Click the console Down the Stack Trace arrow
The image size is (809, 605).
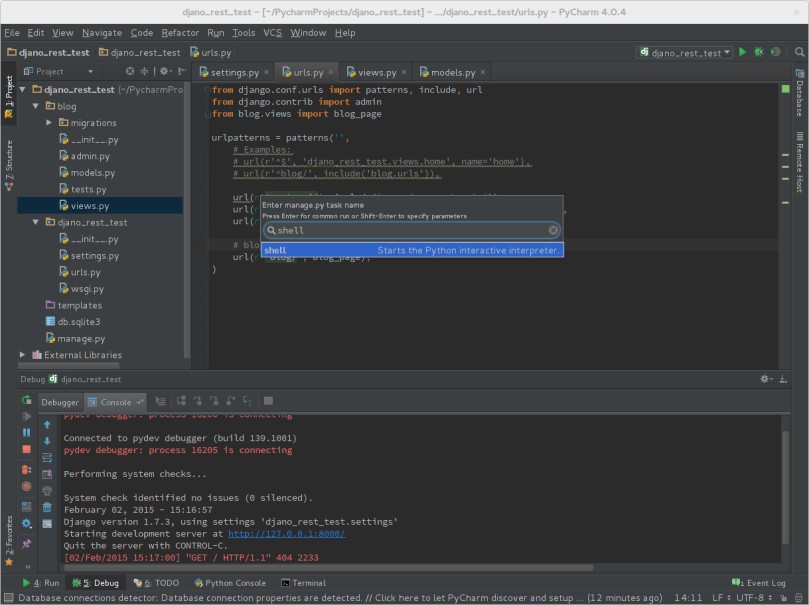coord(47,441)
